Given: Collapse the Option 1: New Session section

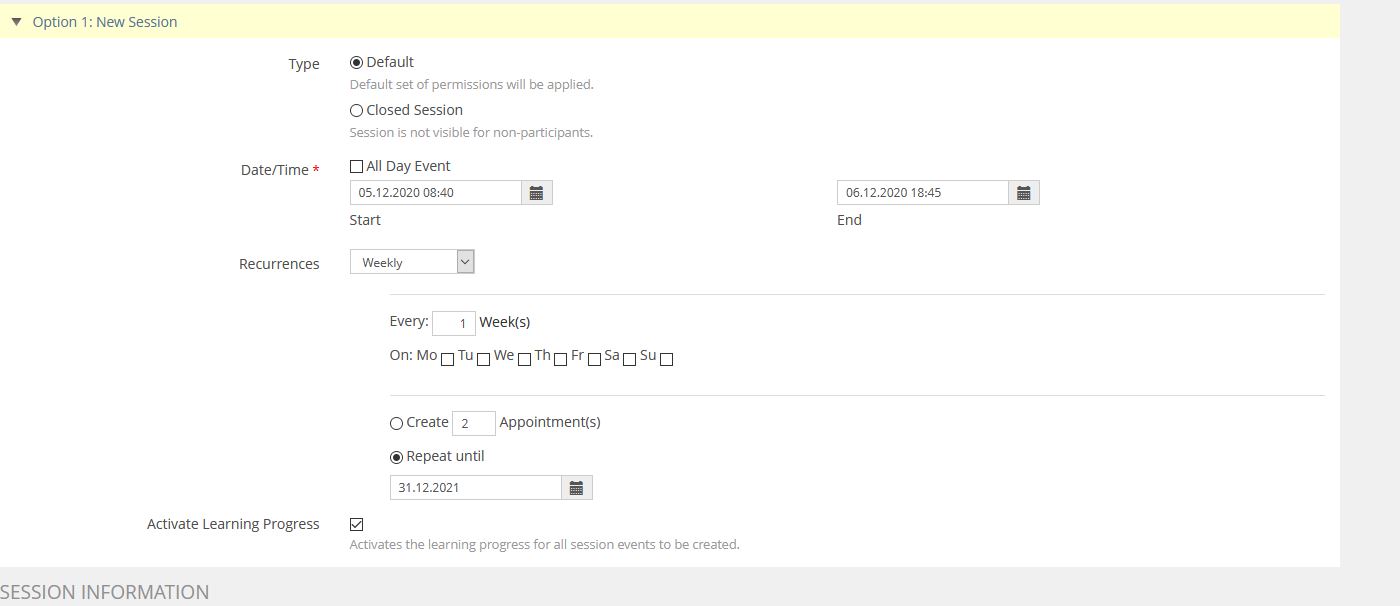Looking at the screenshot, I should click(16, 21).
